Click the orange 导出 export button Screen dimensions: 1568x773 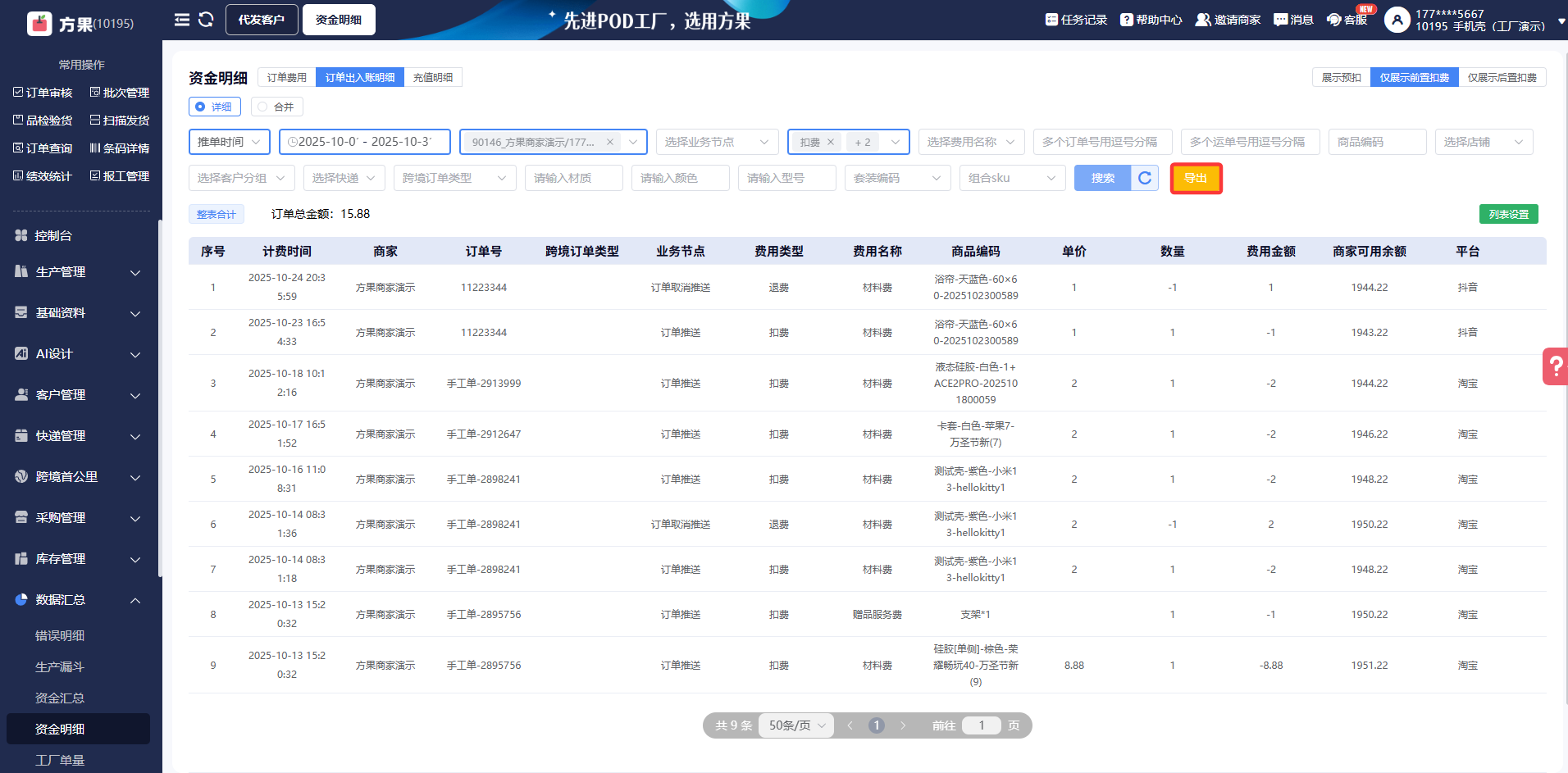[1196, 178]
